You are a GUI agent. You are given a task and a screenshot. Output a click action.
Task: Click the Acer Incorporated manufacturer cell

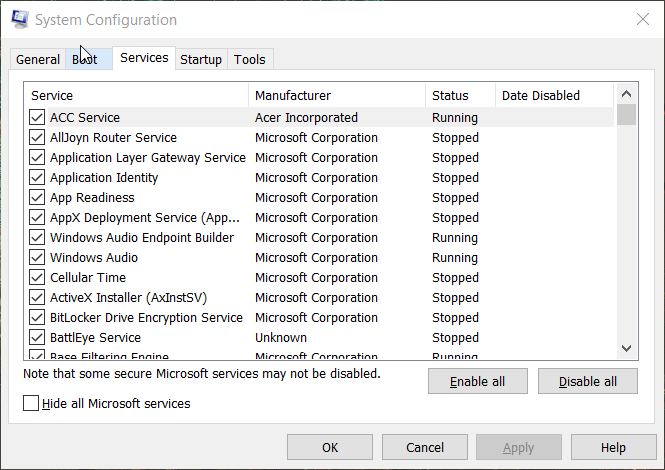pyautogui.click(x=306, y=118)
